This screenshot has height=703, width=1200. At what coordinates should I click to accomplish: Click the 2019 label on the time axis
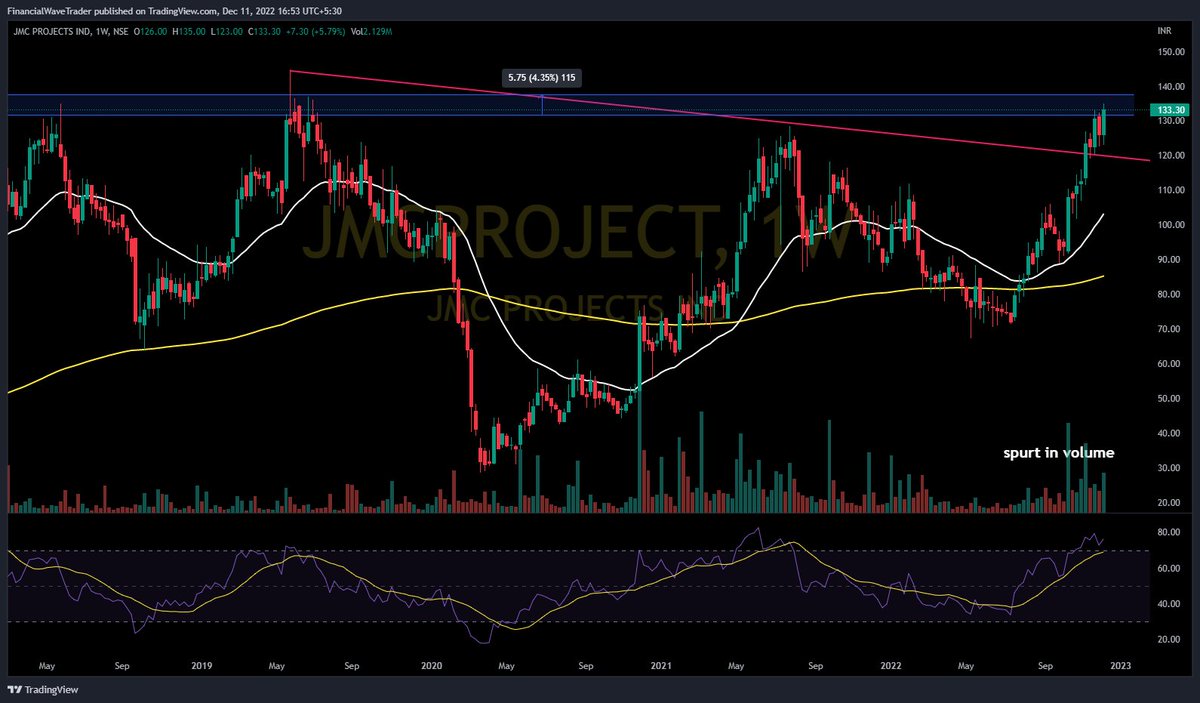[x=202, y=664]
